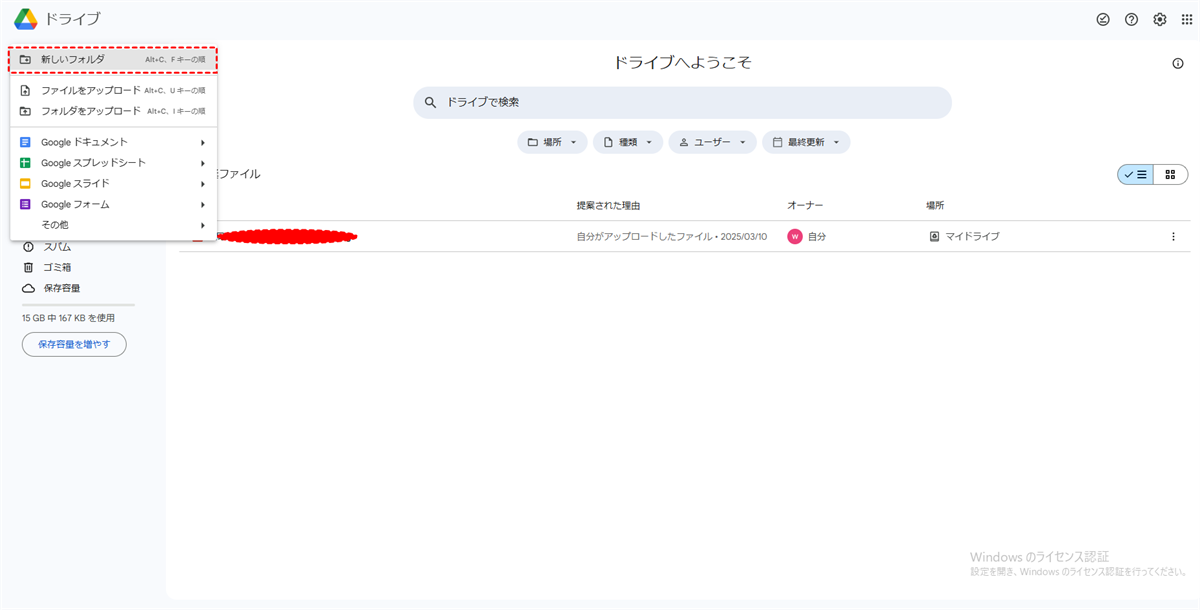Open the three-dot menu for the file row
The image size is (1200, 610).
pyautogui.click(x=1173, y=237)
